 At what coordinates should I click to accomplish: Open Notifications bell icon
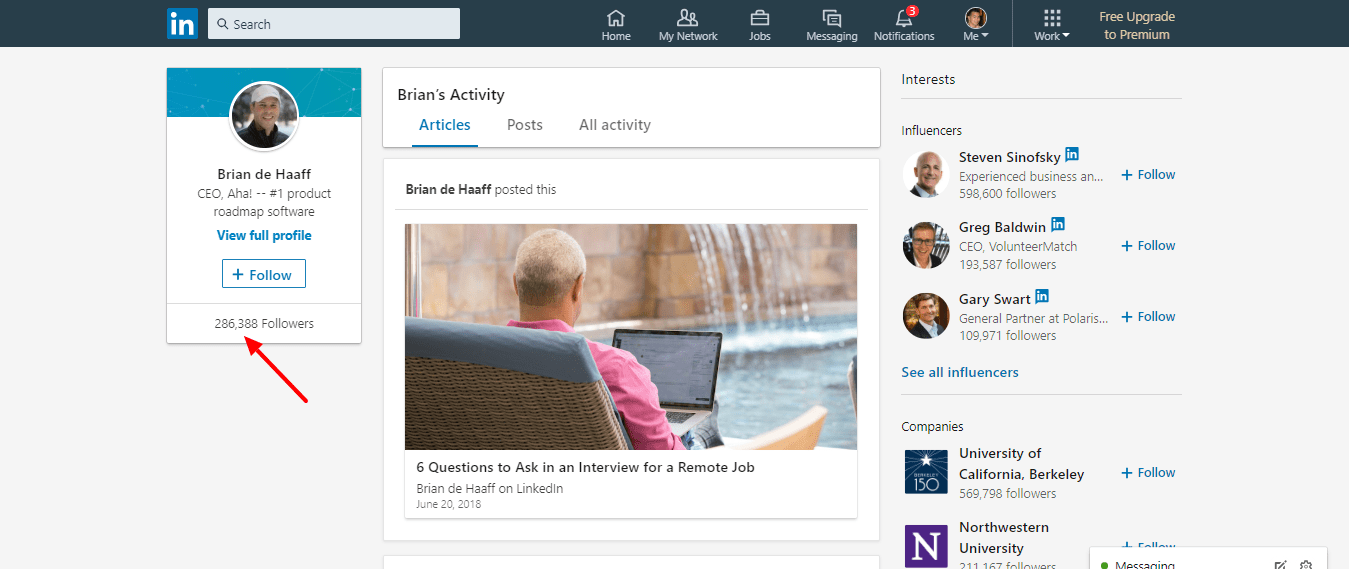coord(904,25)
